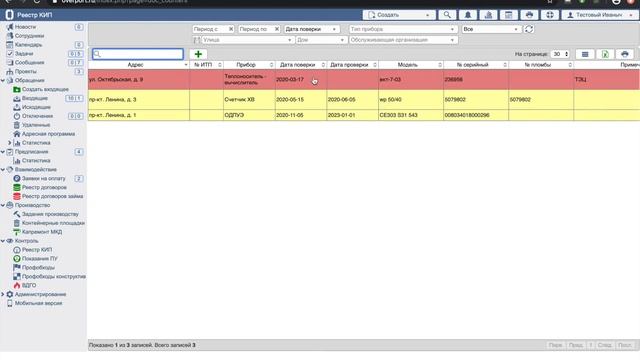Open Сообщения in the sidebar

click(x=29, y=63)
